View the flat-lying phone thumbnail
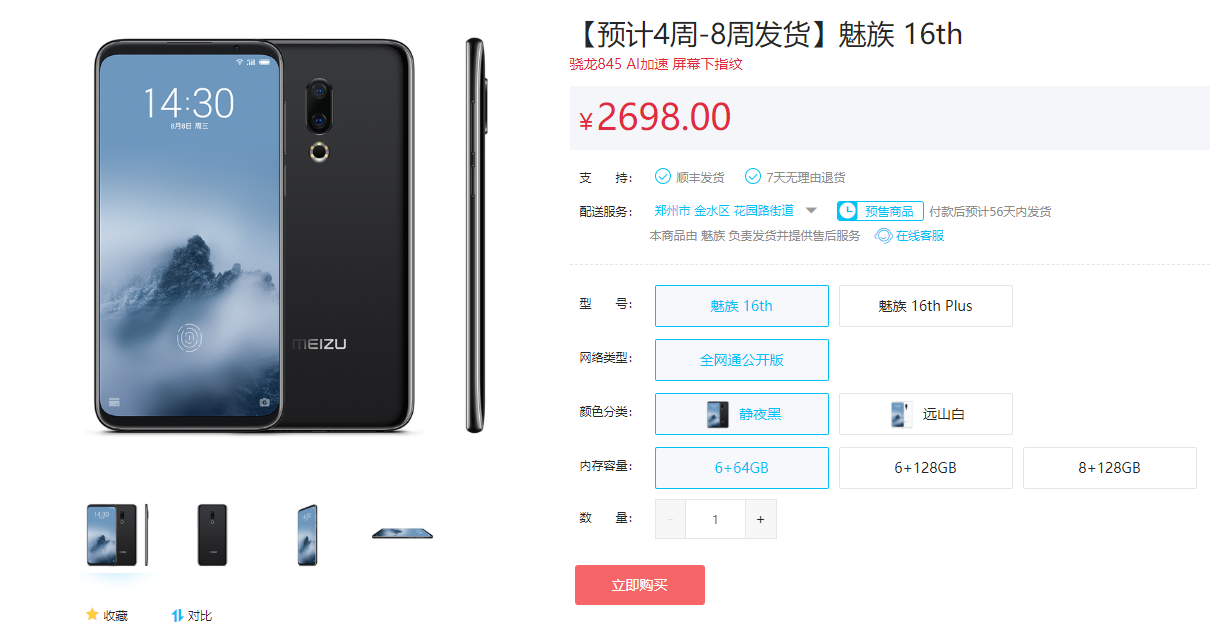 [x=402, y=533]
